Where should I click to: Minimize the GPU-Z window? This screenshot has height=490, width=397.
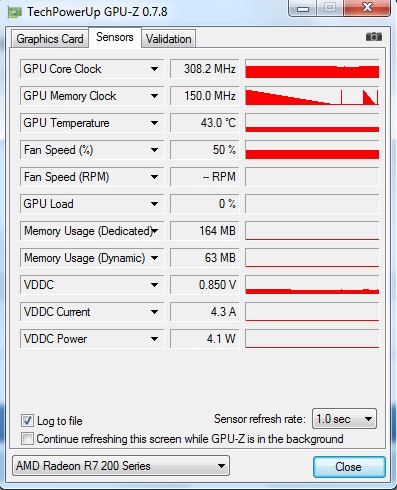pos(303,8)
